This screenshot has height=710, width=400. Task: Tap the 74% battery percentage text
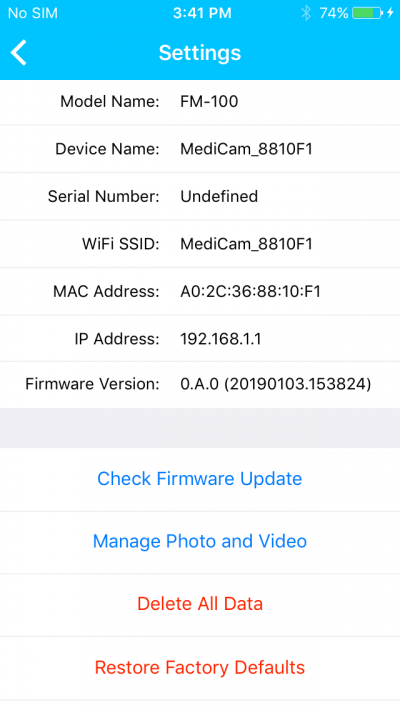pos(334,13)
